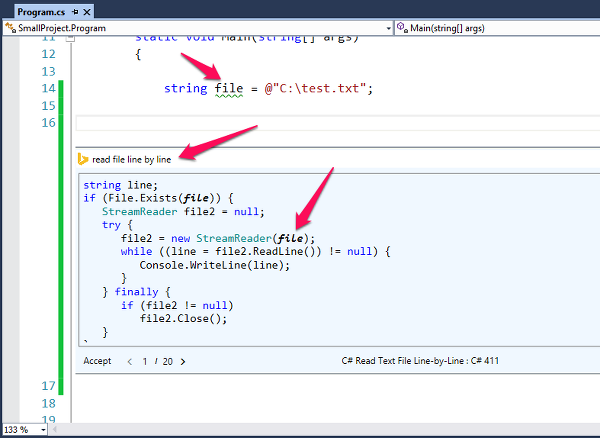
Task: Go to previous code snippet result
Action: 128,361
